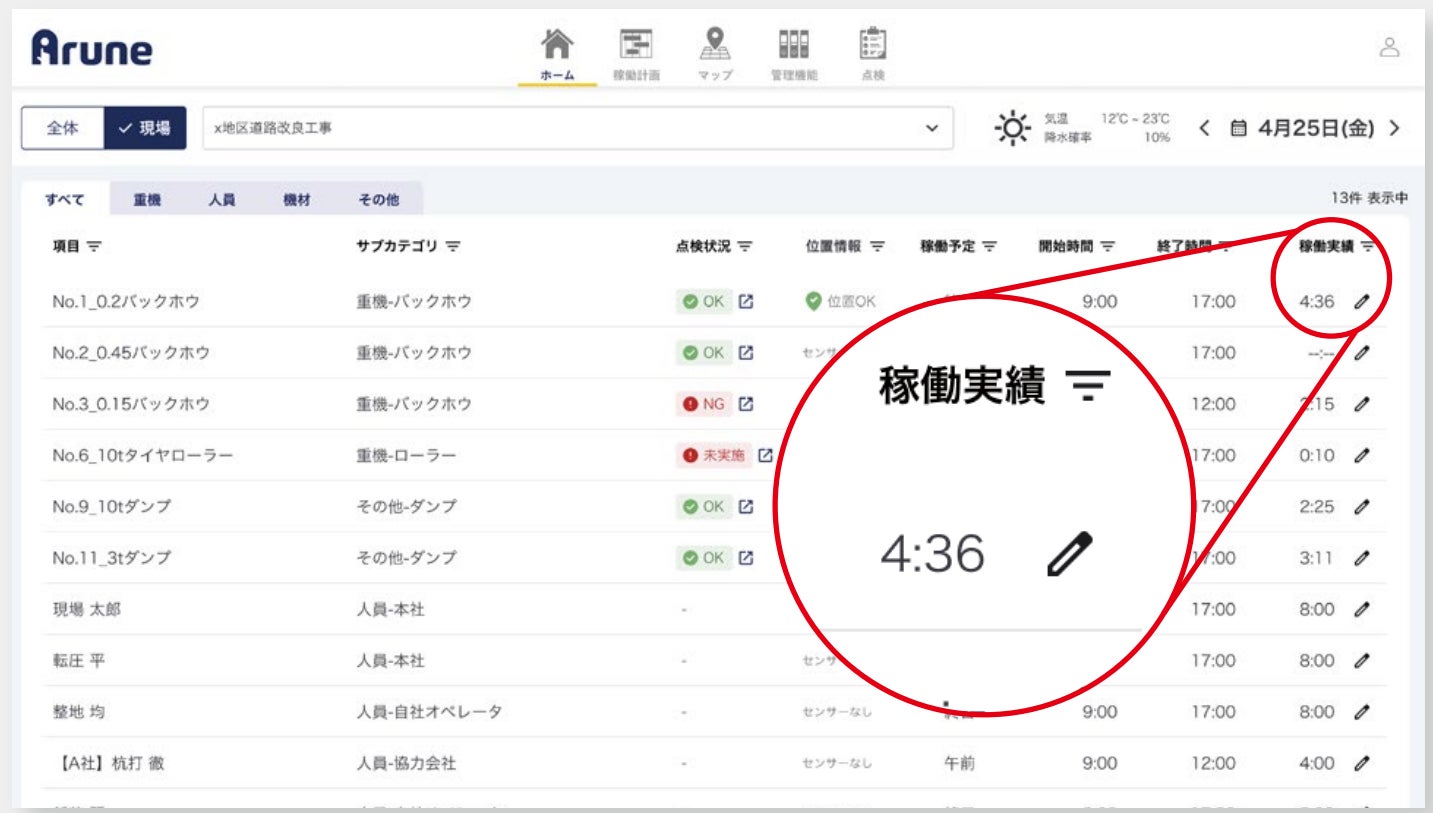The image size is (1433, 813).
Task: Click the sun weather icon
Action: (x=1012, y=129)
